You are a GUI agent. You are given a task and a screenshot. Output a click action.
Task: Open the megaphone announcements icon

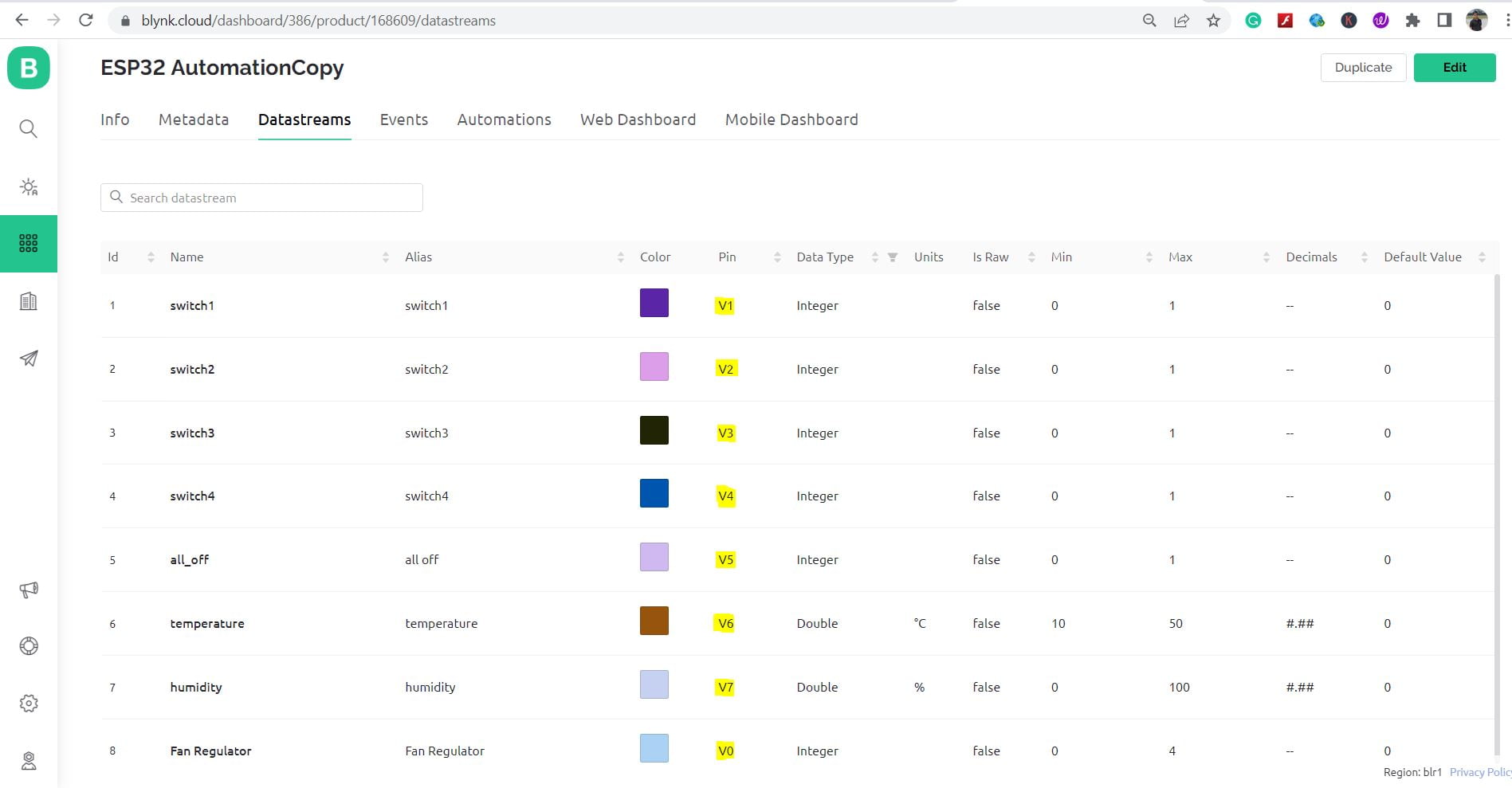point(29,590)
